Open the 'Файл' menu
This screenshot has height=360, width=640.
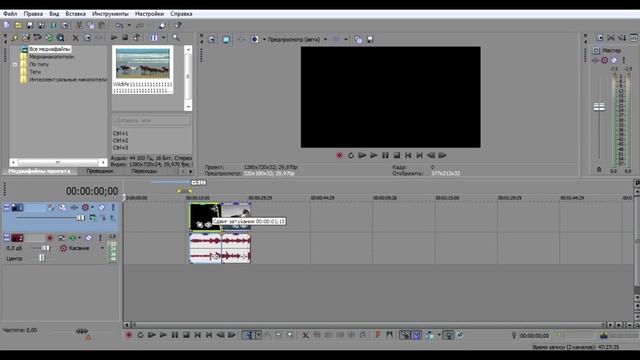coord(10,14)
